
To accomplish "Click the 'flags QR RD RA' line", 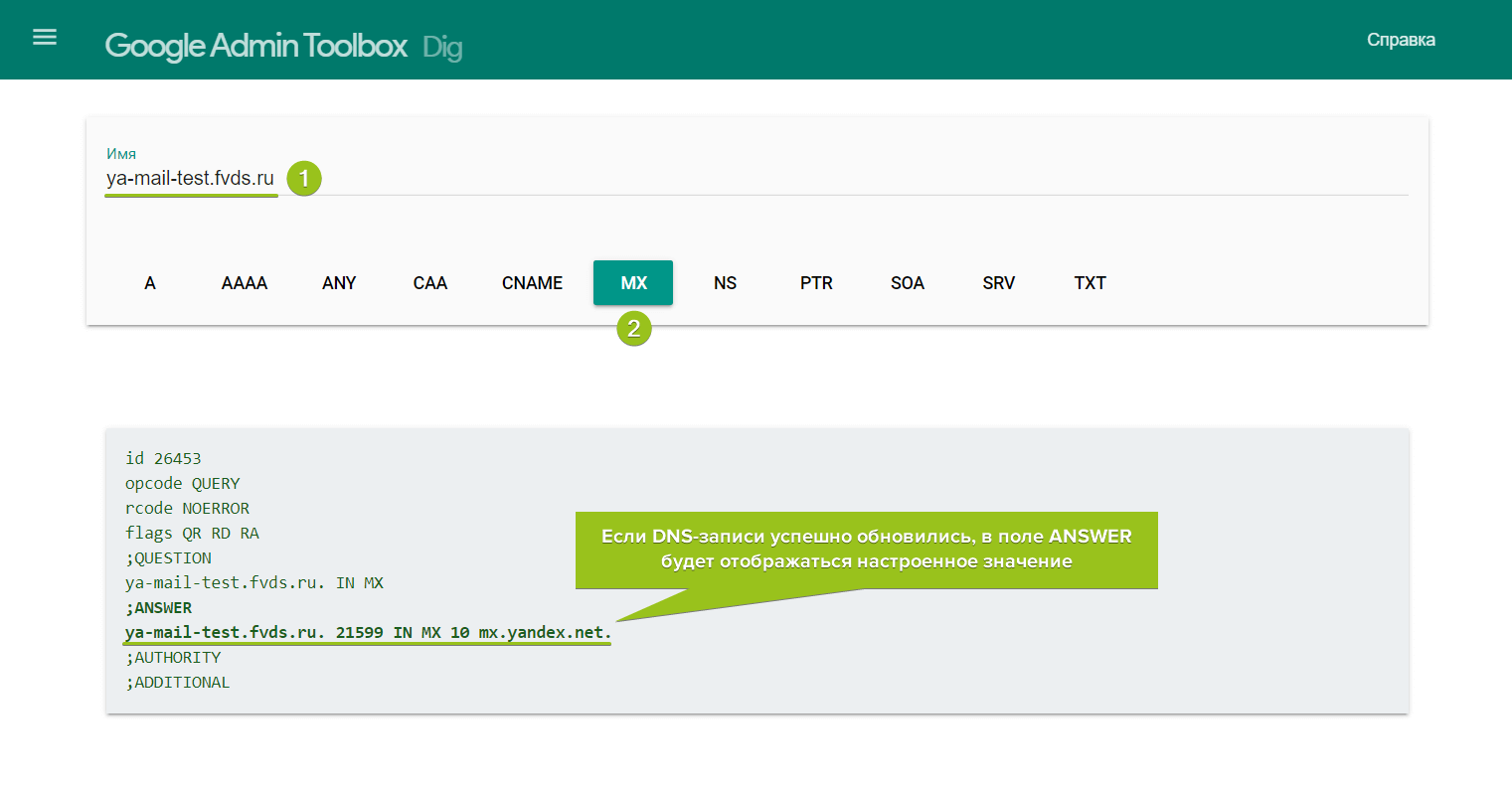I will (x=192, y=533).
